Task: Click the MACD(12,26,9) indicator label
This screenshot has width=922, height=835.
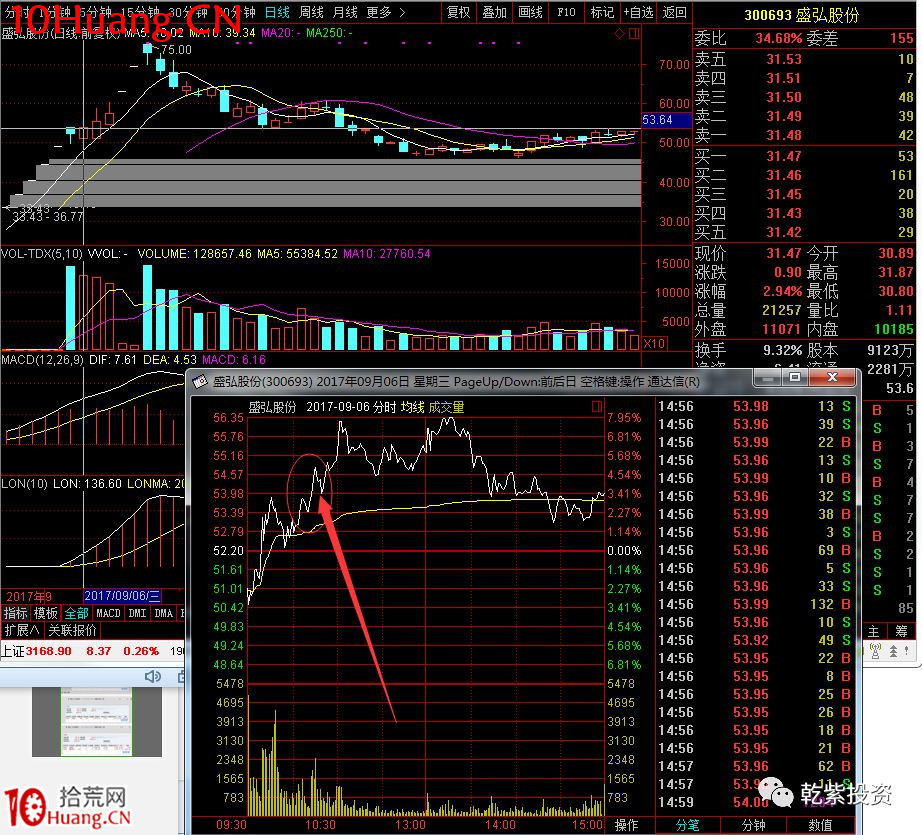Action: [42, 359]
